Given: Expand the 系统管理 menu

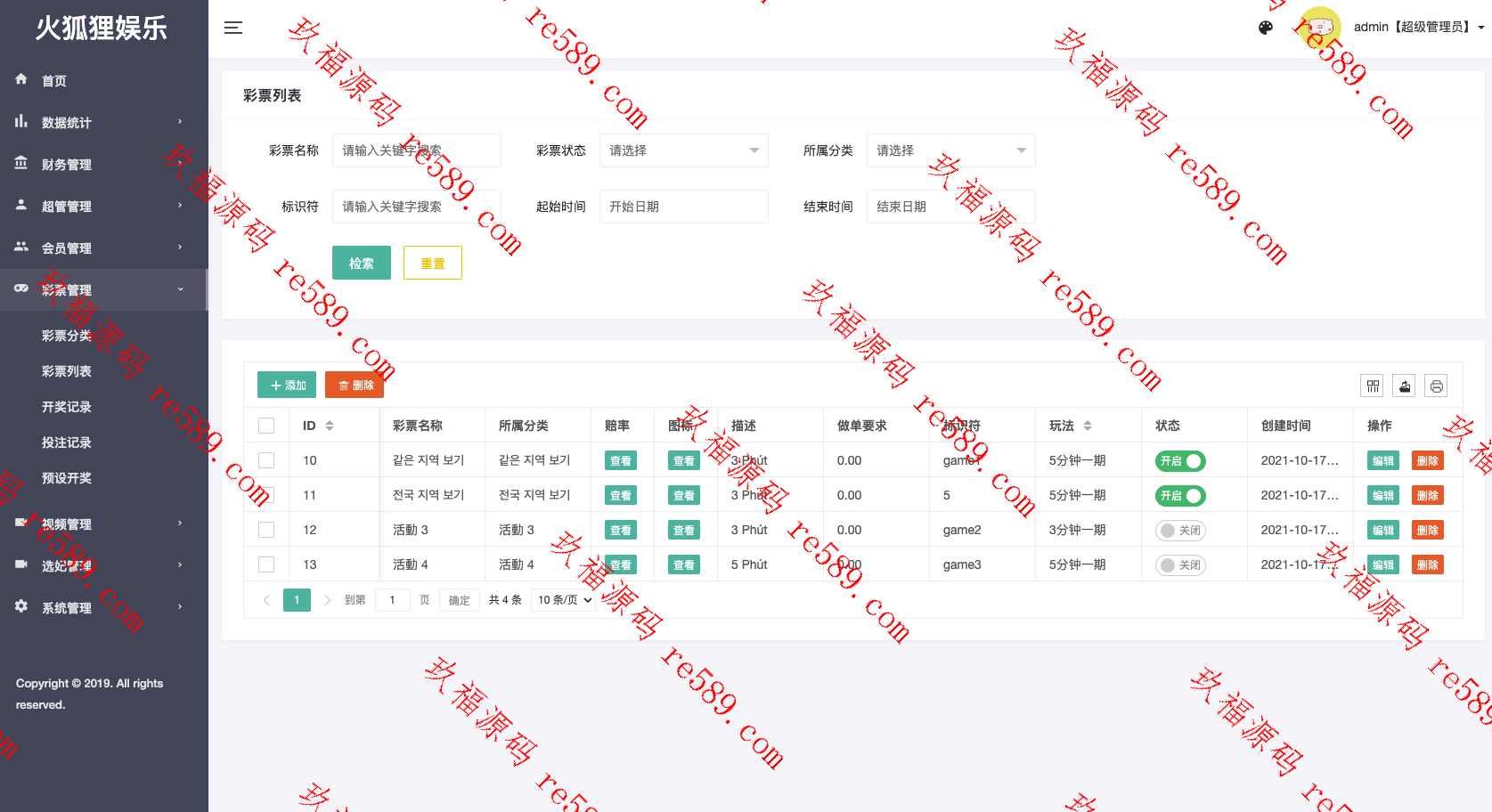Looking at the screenshot, I should [x=104, y=607].
